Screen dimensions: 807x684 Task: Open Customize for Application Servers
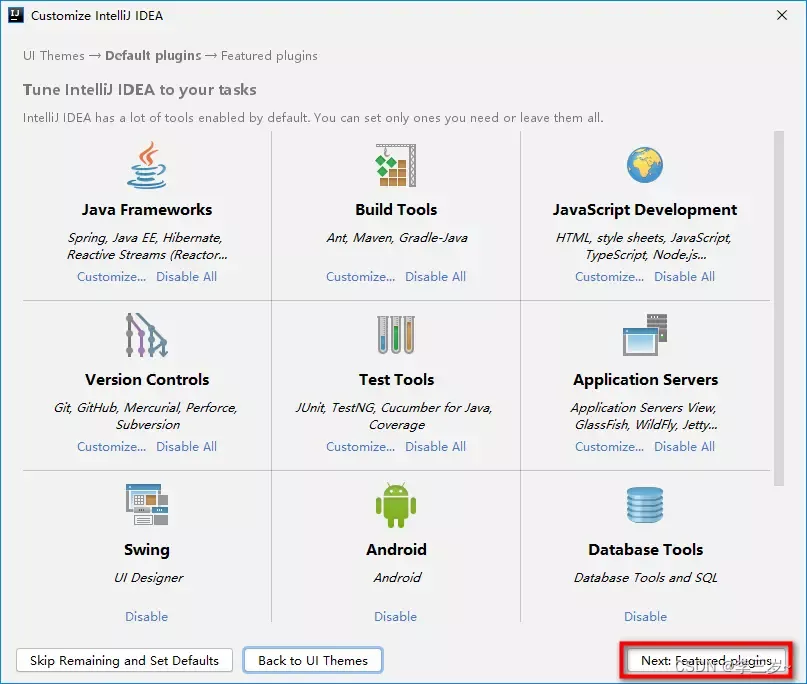[x=609, y=447]
